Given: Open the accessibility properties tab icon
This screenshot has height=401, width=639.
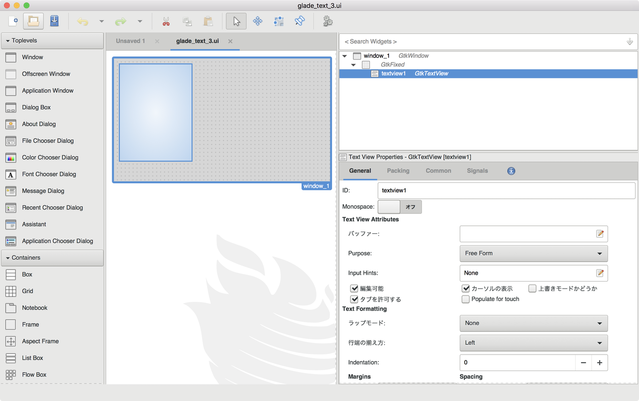Looking at the screenshot, I should tap(511, 171).
